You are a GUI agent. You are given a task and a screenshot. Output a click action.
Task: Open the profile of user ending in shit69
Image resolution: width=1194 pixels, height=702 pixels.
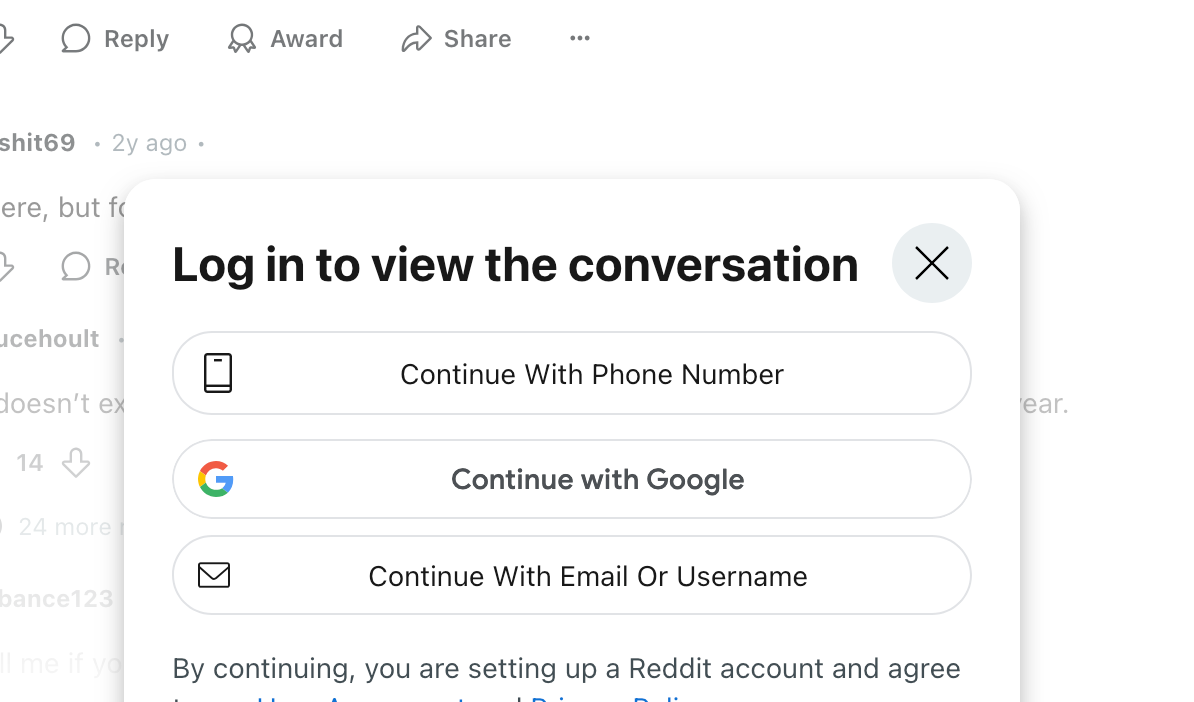click(38, 143)
